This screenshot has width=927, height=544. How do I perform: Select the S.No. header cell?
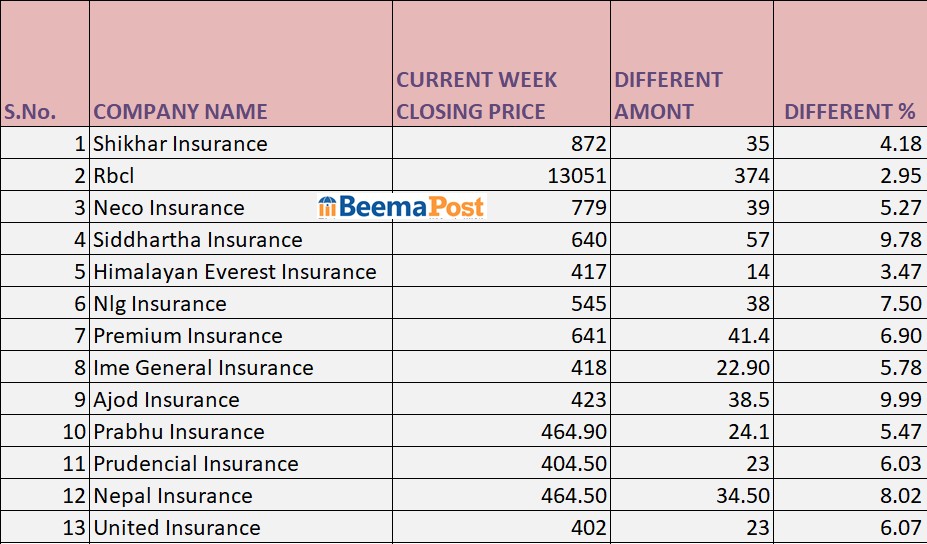(30, 111)
